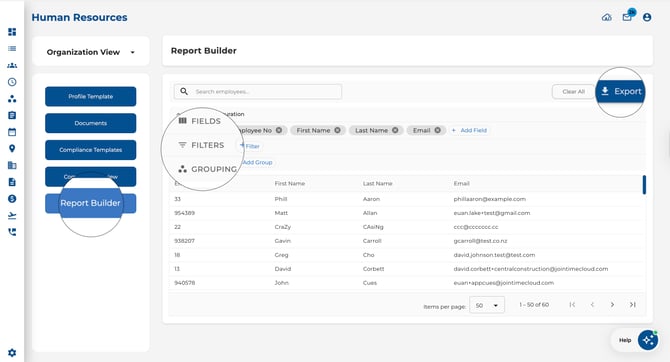Select the Report Builder menu button
Image resolution: width=670 pixels, height=362 pixels.
click(91, 203)
